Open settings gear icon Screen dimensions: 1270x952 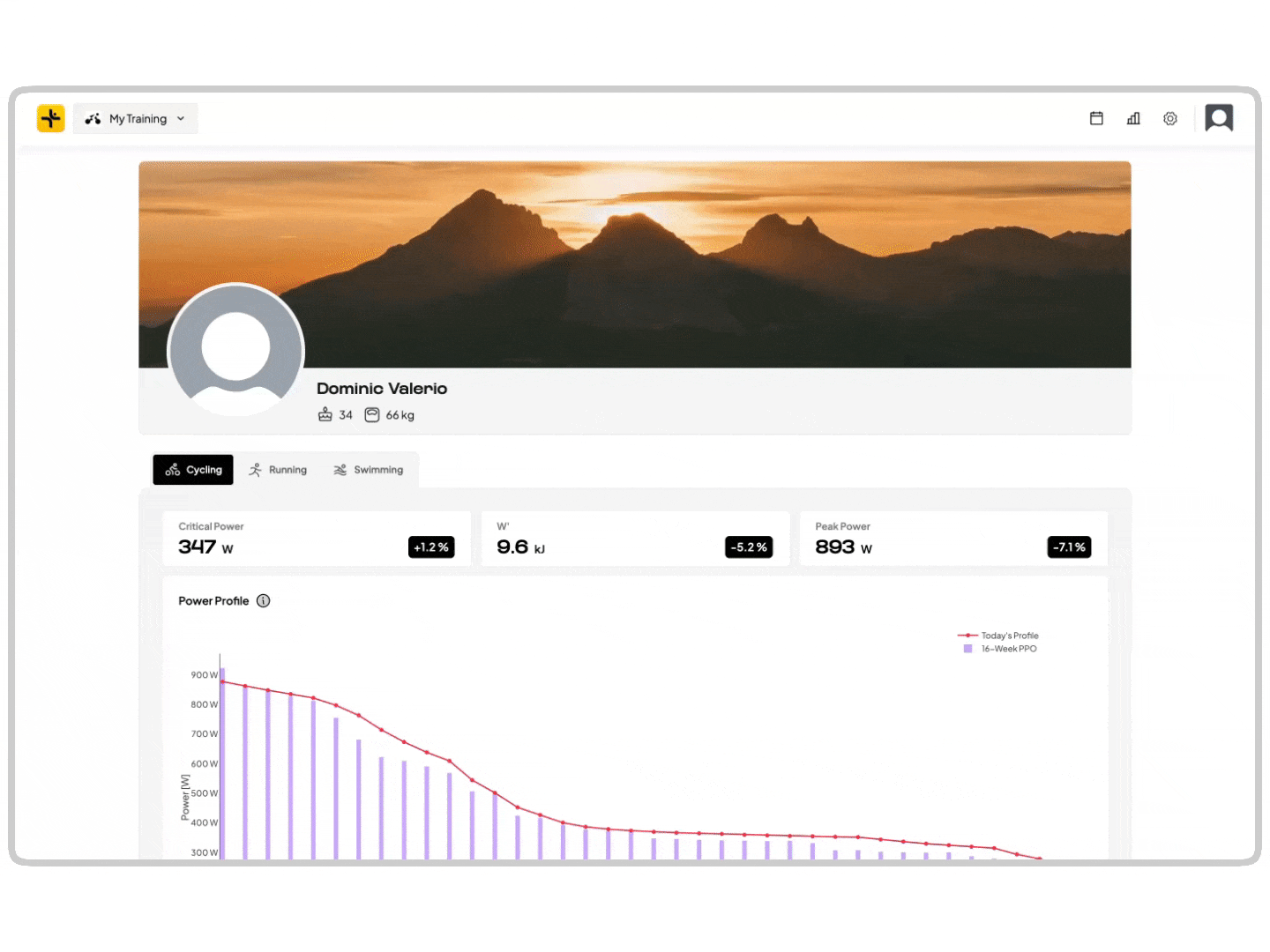pos(1170,118)
